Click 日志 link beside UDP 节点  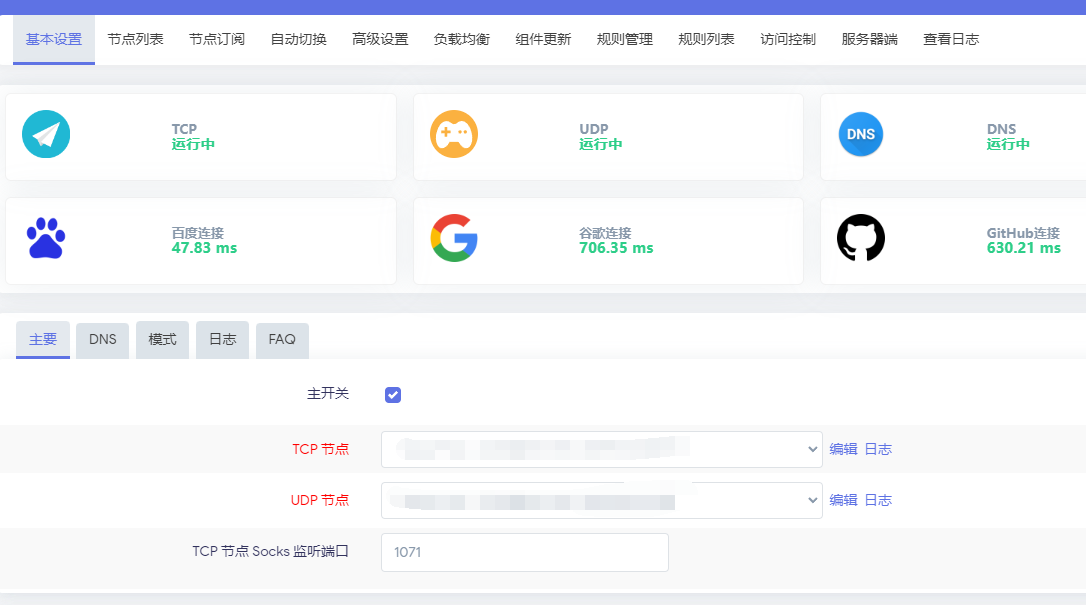coord(878,500)
